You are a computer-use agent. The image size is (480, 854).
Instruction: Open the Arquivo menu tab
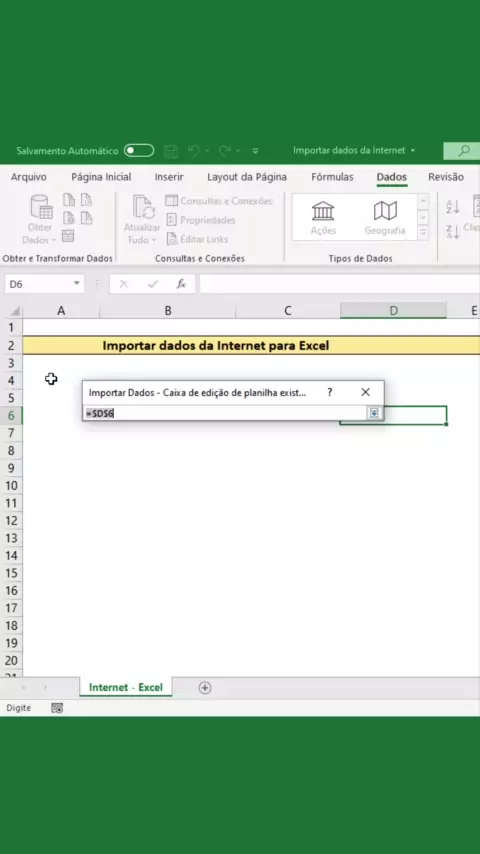29,177
